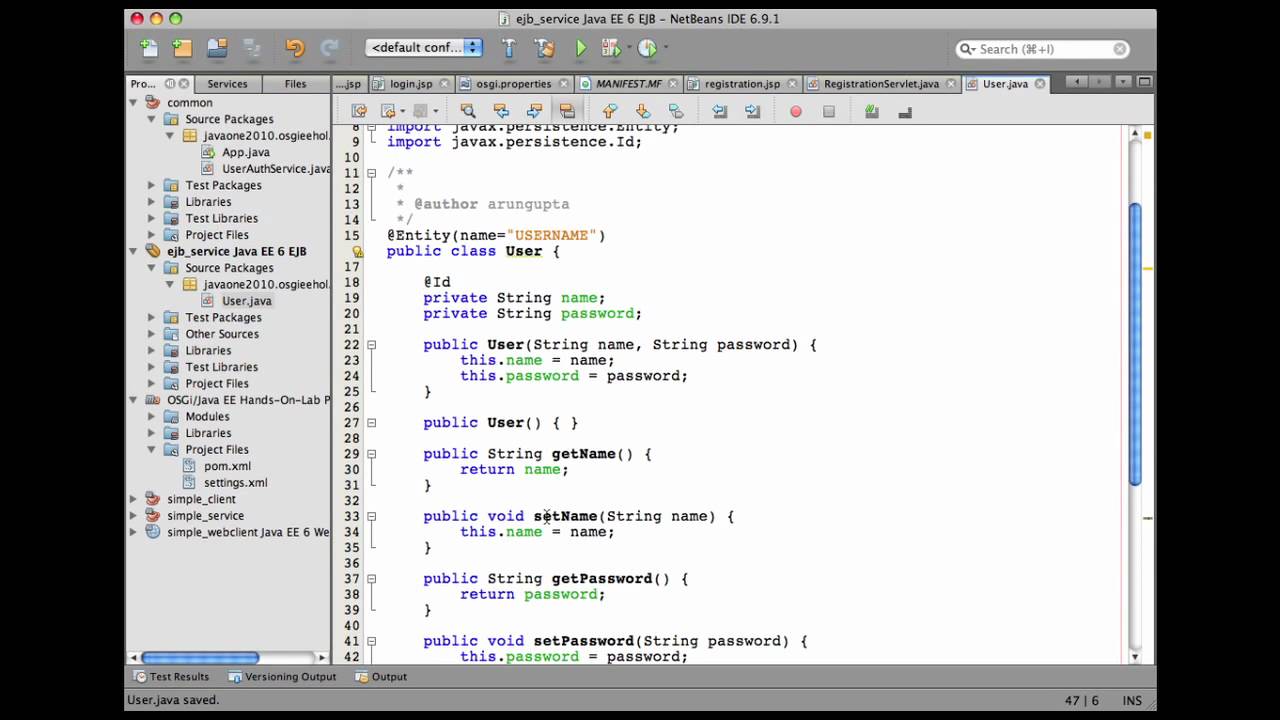
Task: Open the editor Back history dropdown arrow
Action: tap(403, 111)
